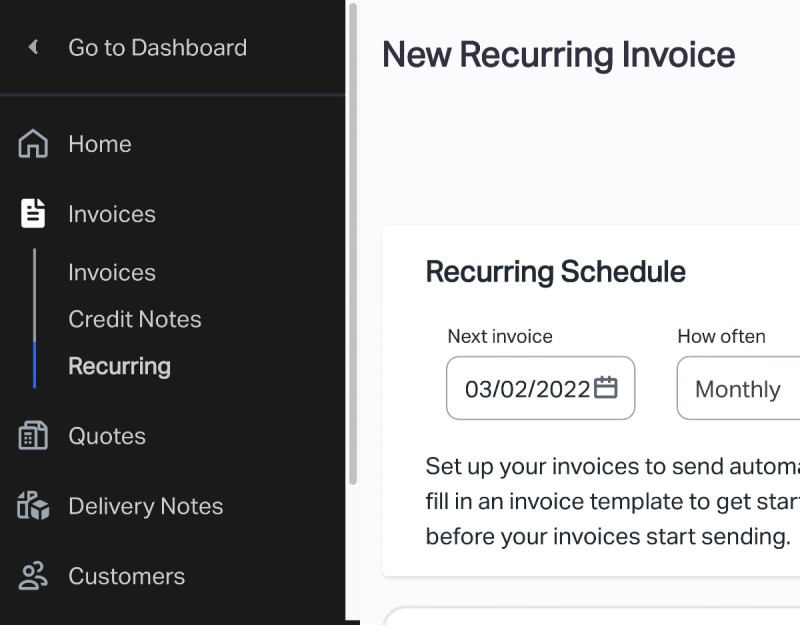The image size is (800, 625).
Task: Select the Home icon in the sidebar
Action: coord(33,144)
